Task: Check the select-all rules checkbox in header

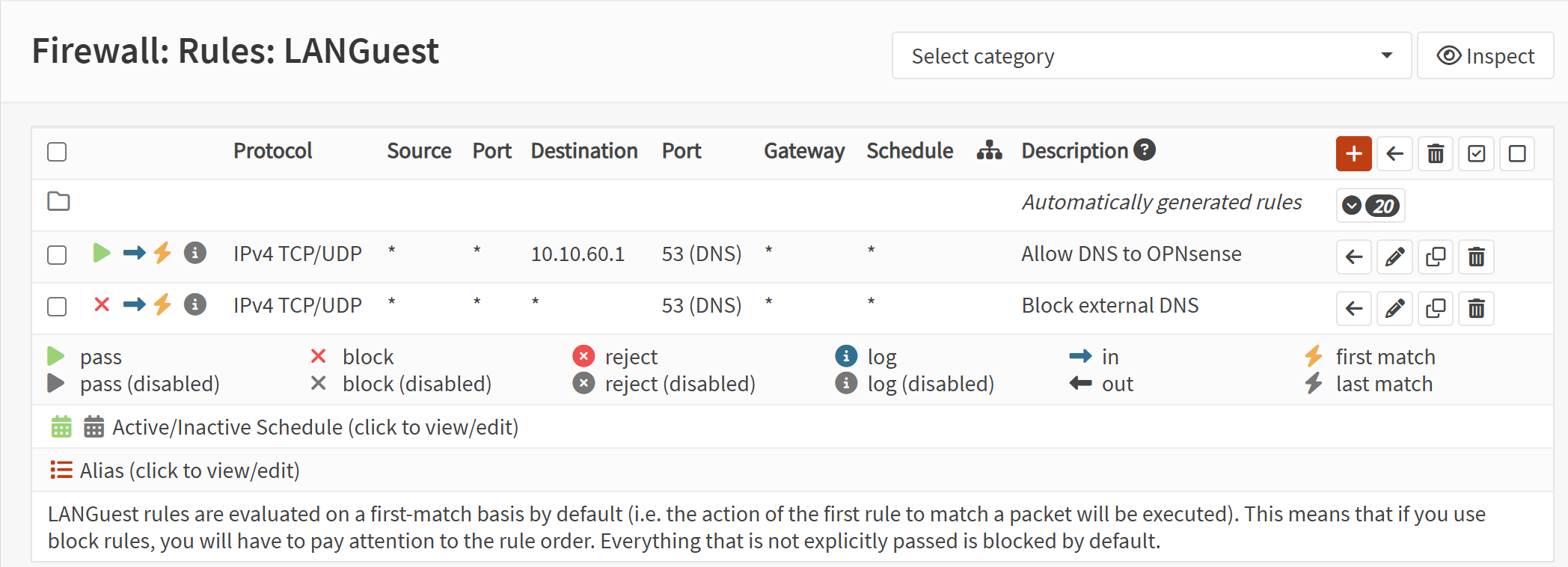Action: 57,152
